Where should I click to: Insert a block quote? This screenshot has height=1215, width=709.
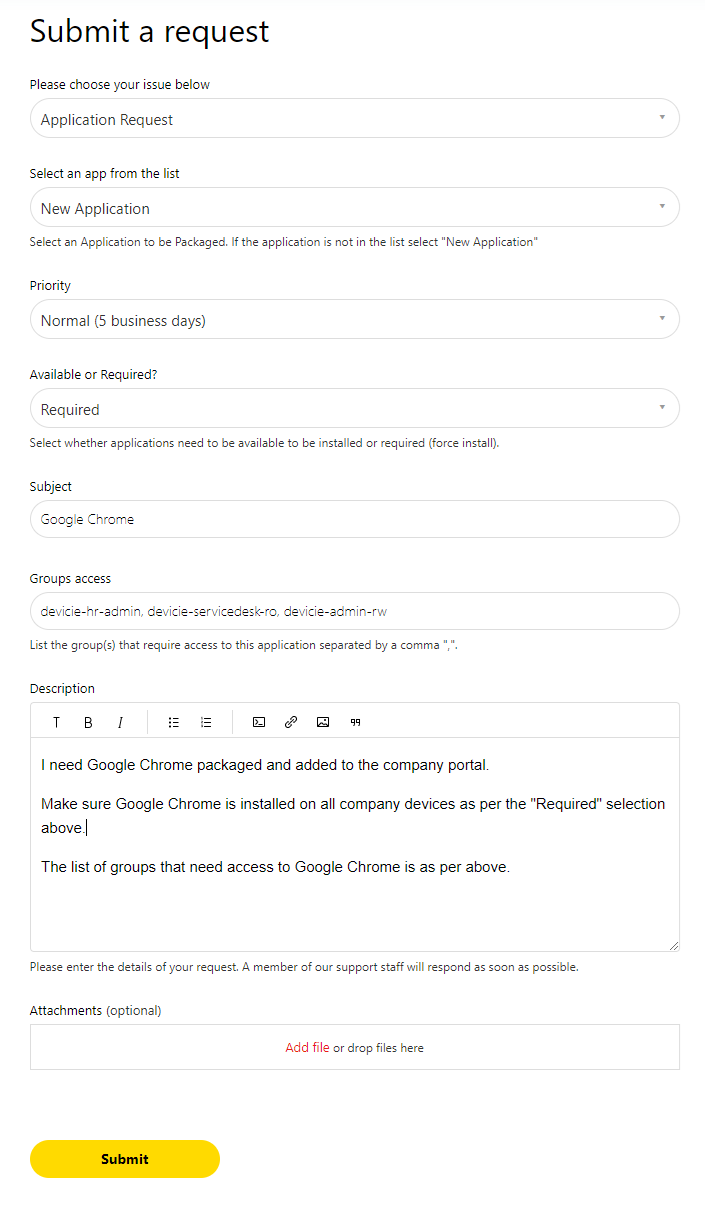(355, 722)
